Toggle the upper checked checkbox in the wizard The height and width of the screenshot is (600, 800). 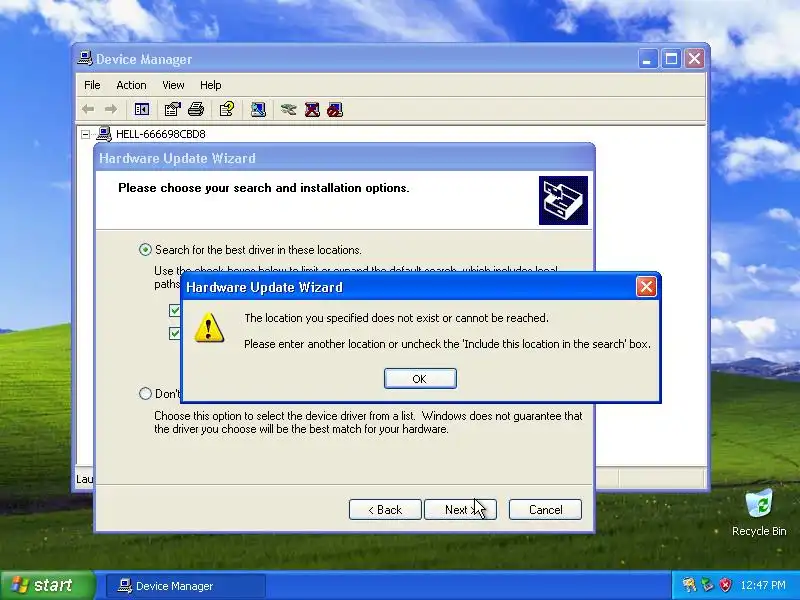174,310
